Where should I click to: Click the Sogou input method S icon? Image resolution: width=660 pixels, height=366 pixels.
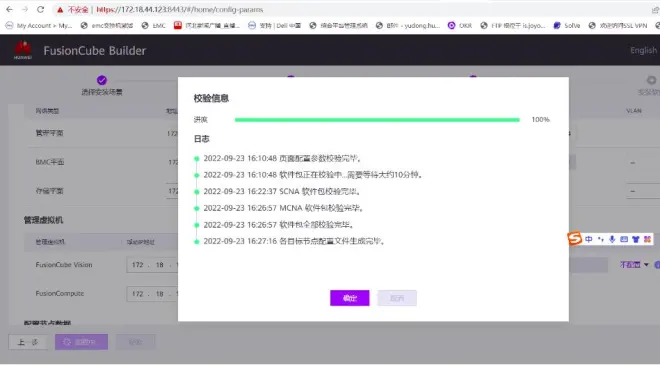click(x=575, y=239)
